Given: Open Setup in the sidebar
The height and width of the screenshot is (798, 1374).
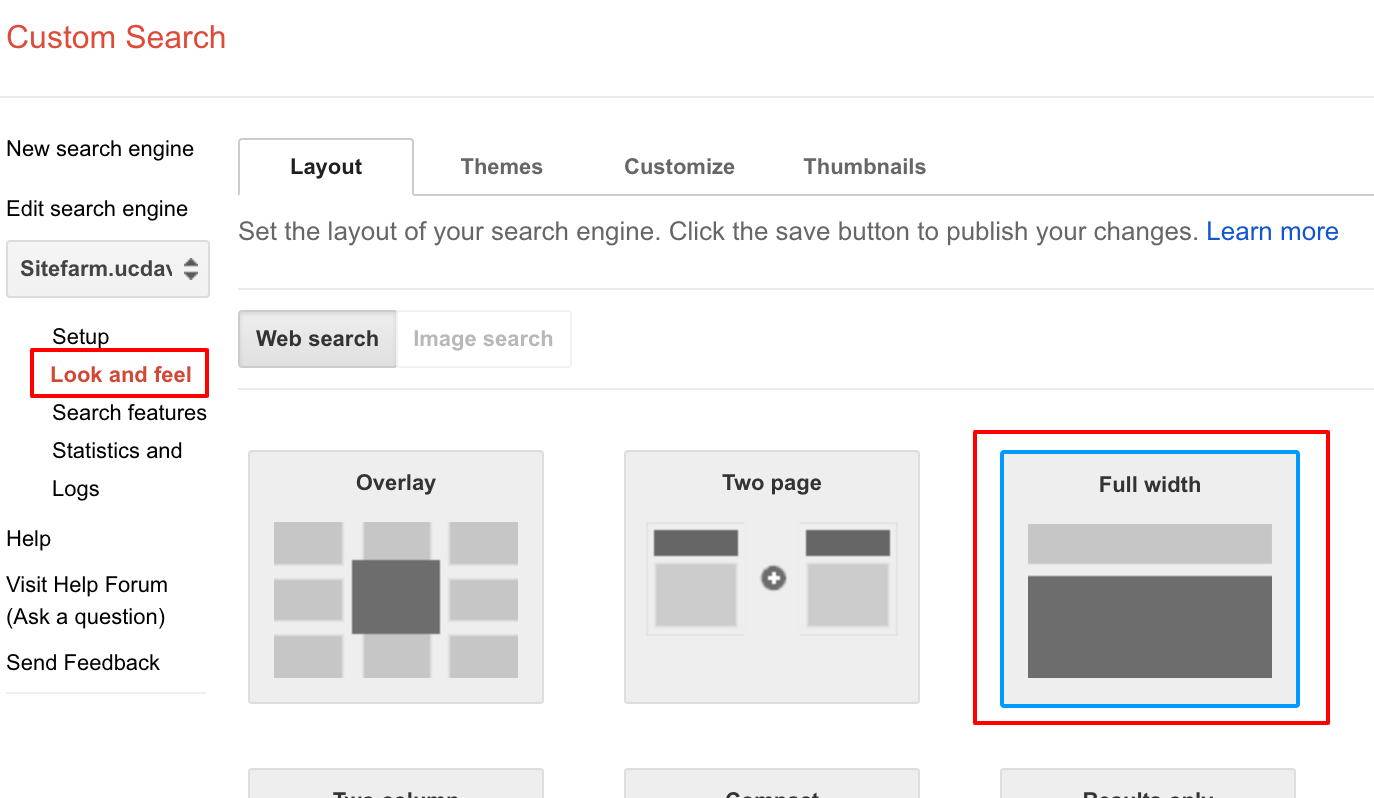Looking at the screenshot, I should [81, 337].
